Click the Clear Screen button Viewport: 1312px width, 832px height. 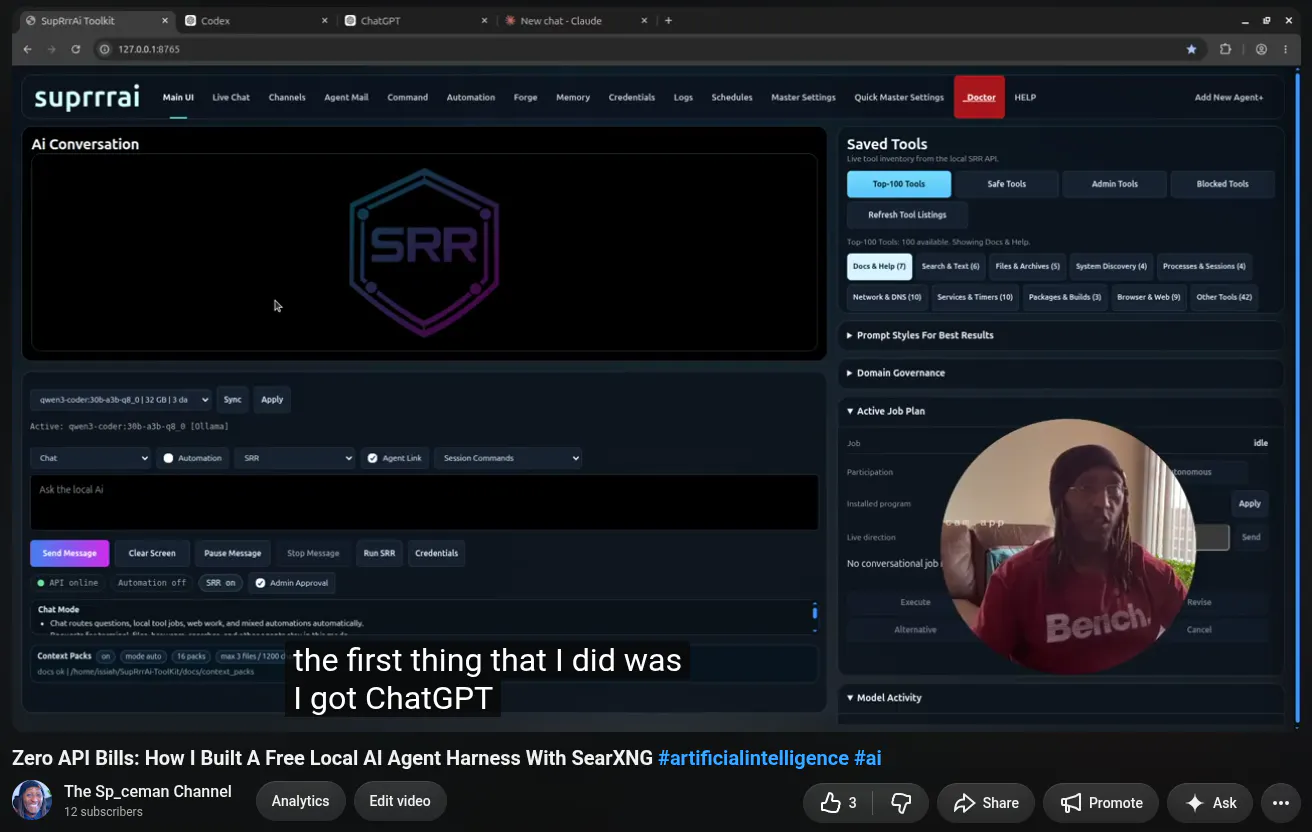tap(152, 553)
